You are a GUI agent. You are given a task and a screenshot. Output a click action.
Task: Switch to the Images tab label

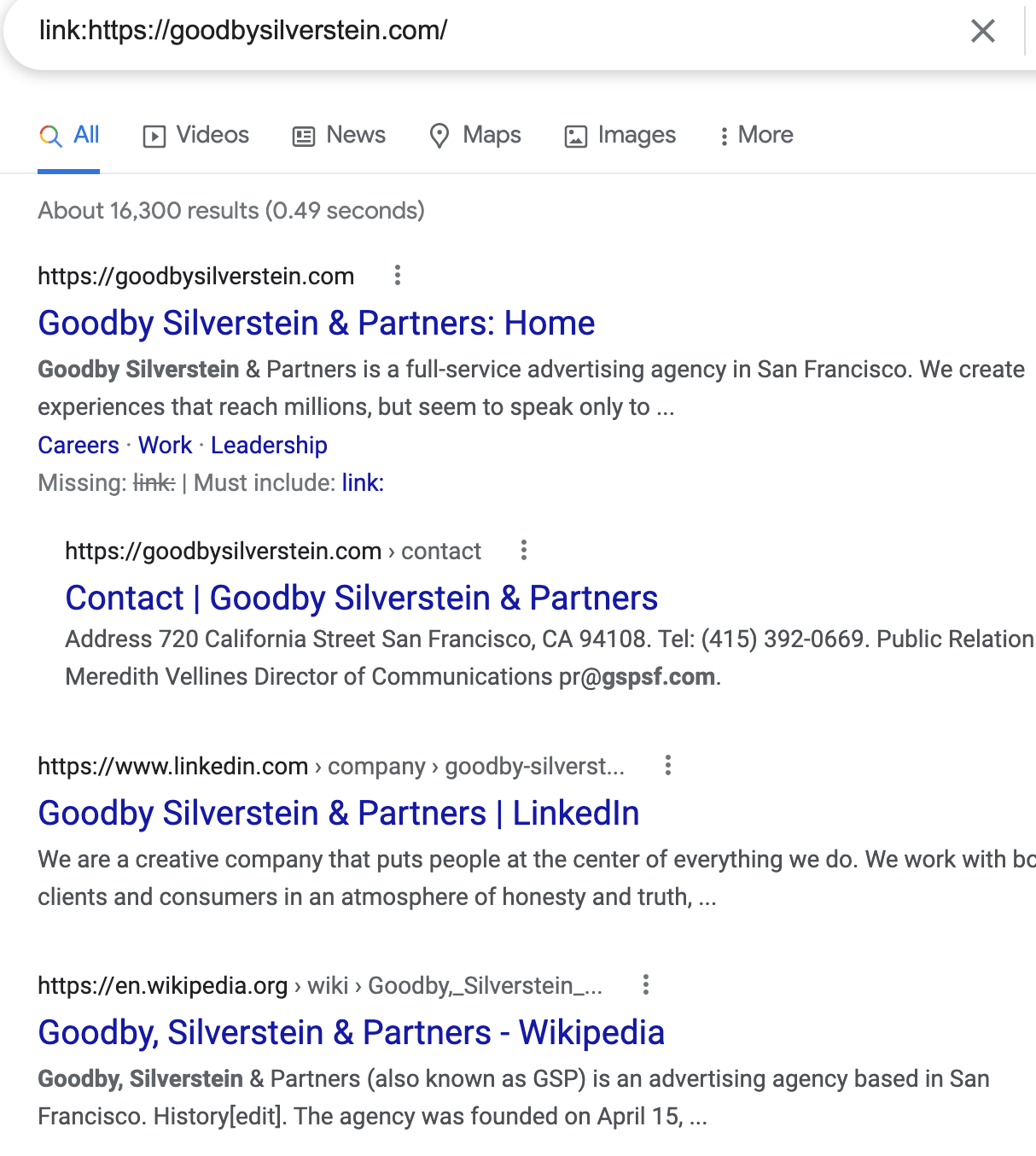[637, 135]
